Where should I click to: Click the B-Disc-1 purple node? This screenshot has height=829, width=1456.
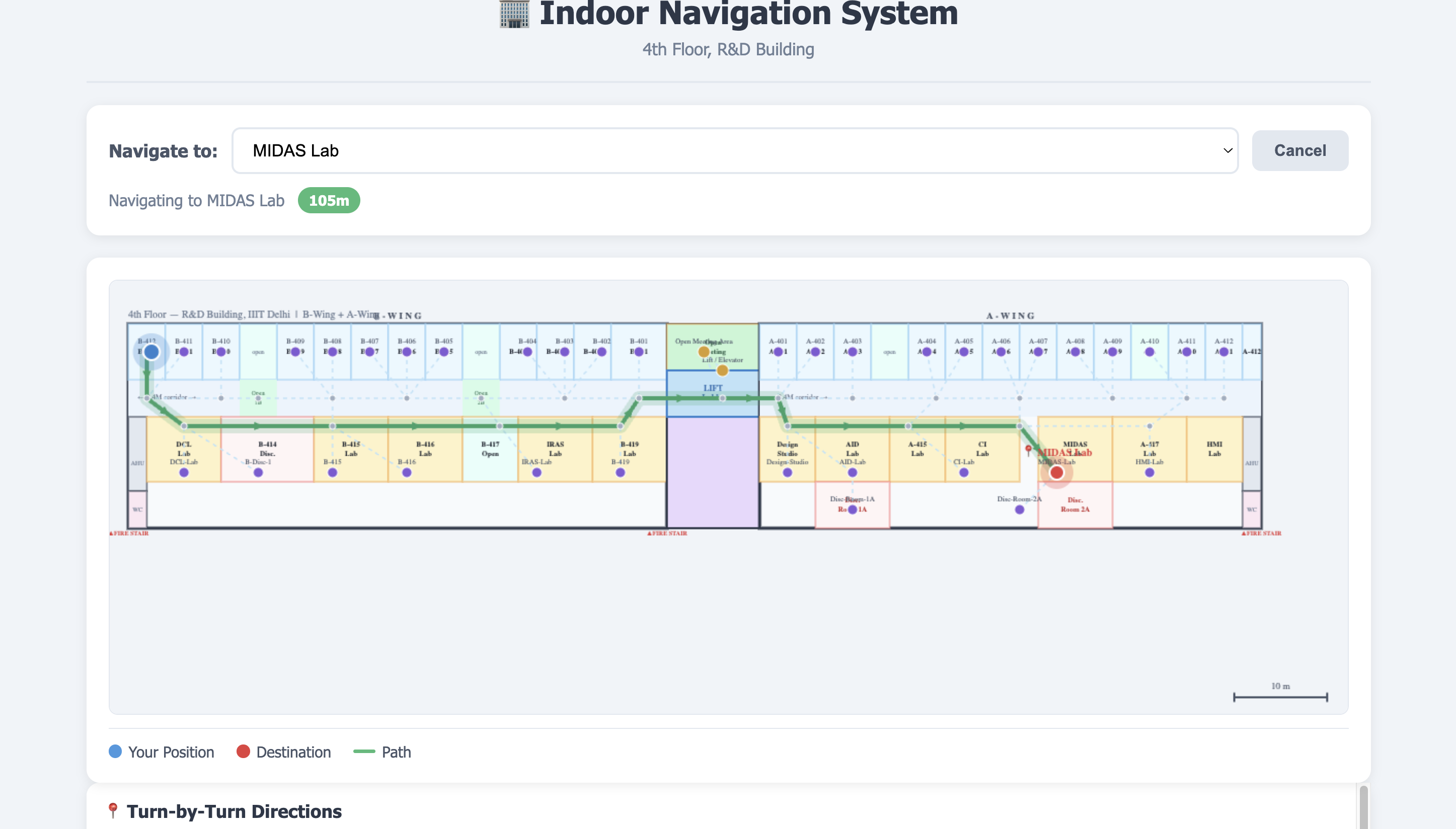(258, 472)
